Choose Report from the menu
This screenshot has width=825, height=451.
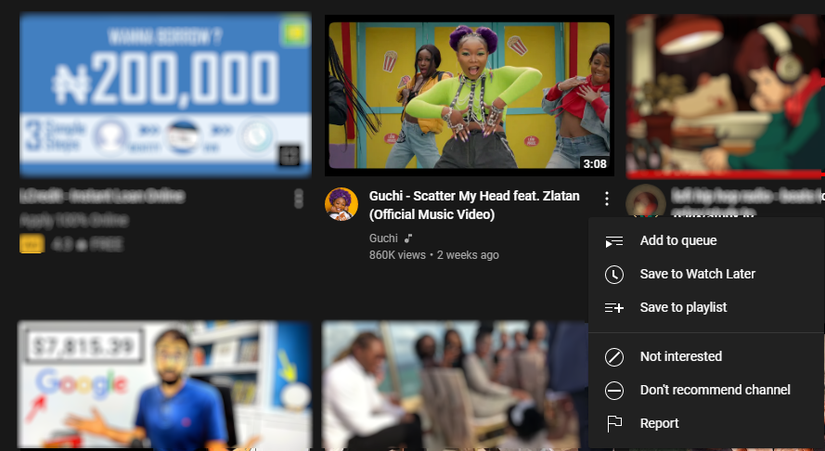[706, 423]
